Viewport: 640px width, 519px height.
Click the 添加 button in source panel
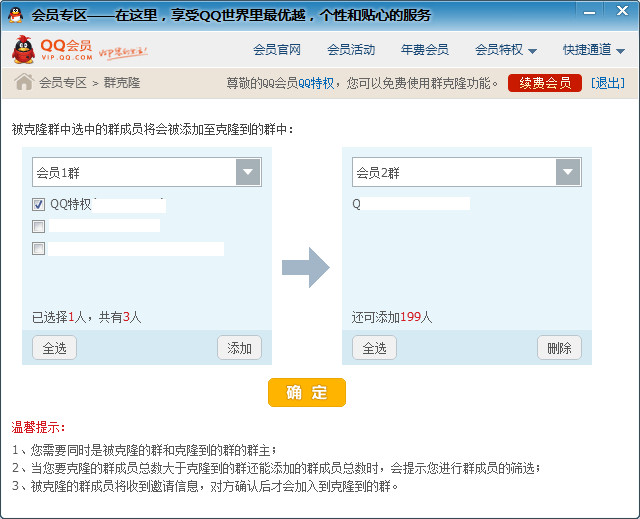tap(239, 348)
